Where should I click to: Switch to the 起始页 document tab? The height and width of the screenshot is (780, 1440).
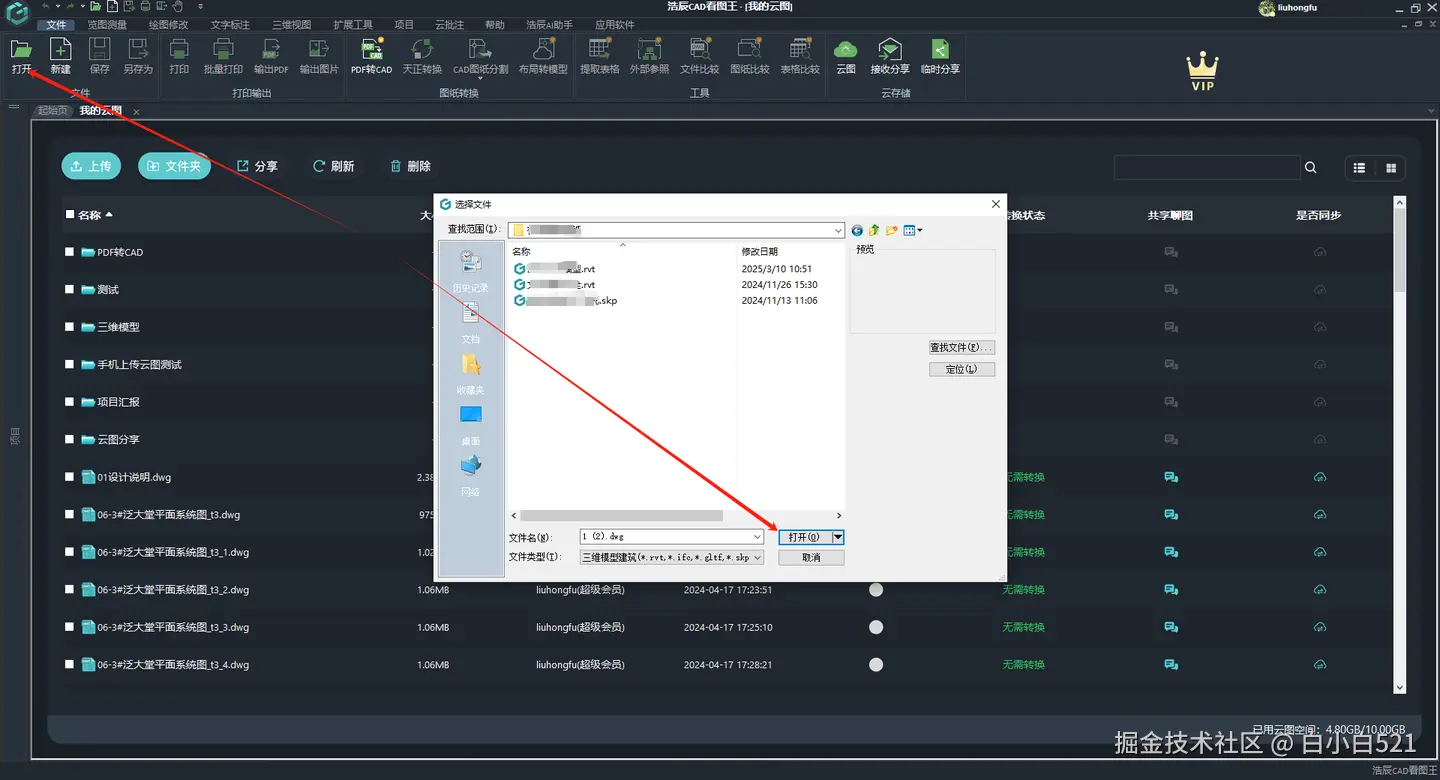click(53, 111)
